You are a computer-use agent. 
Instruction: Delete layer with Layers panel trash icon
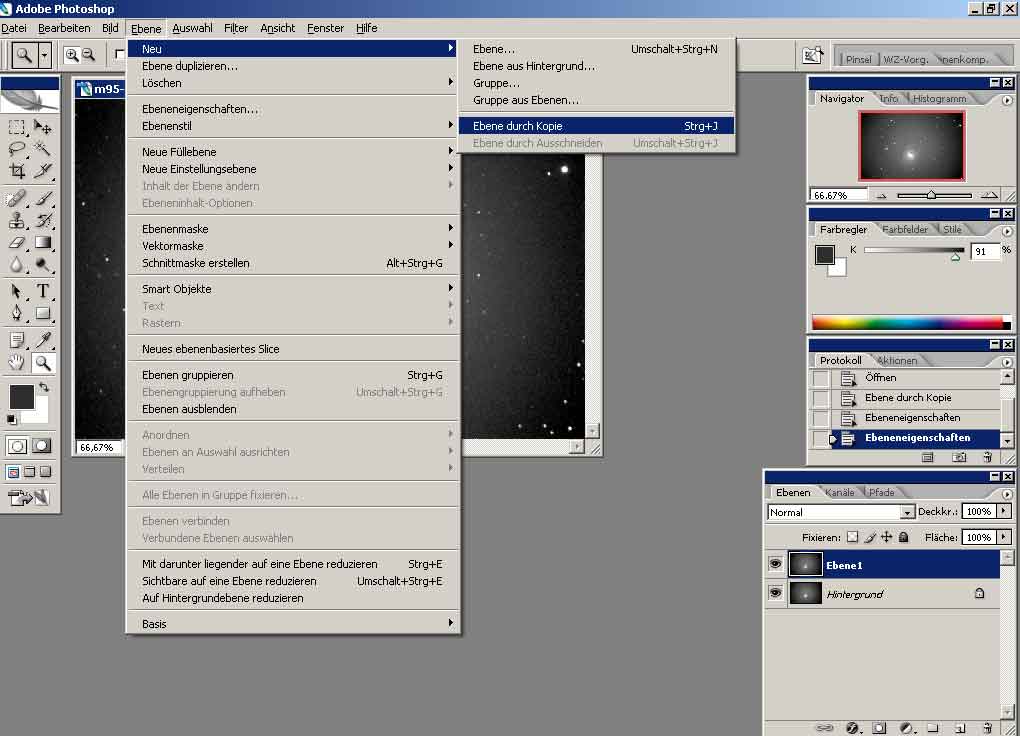[987, 728]
